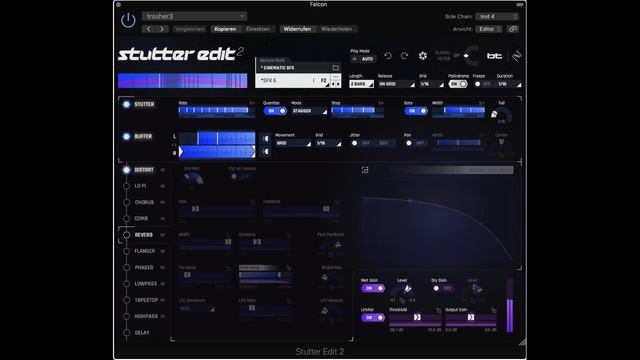Click the Wet Gain Level knob

click(x=402, y=291)
